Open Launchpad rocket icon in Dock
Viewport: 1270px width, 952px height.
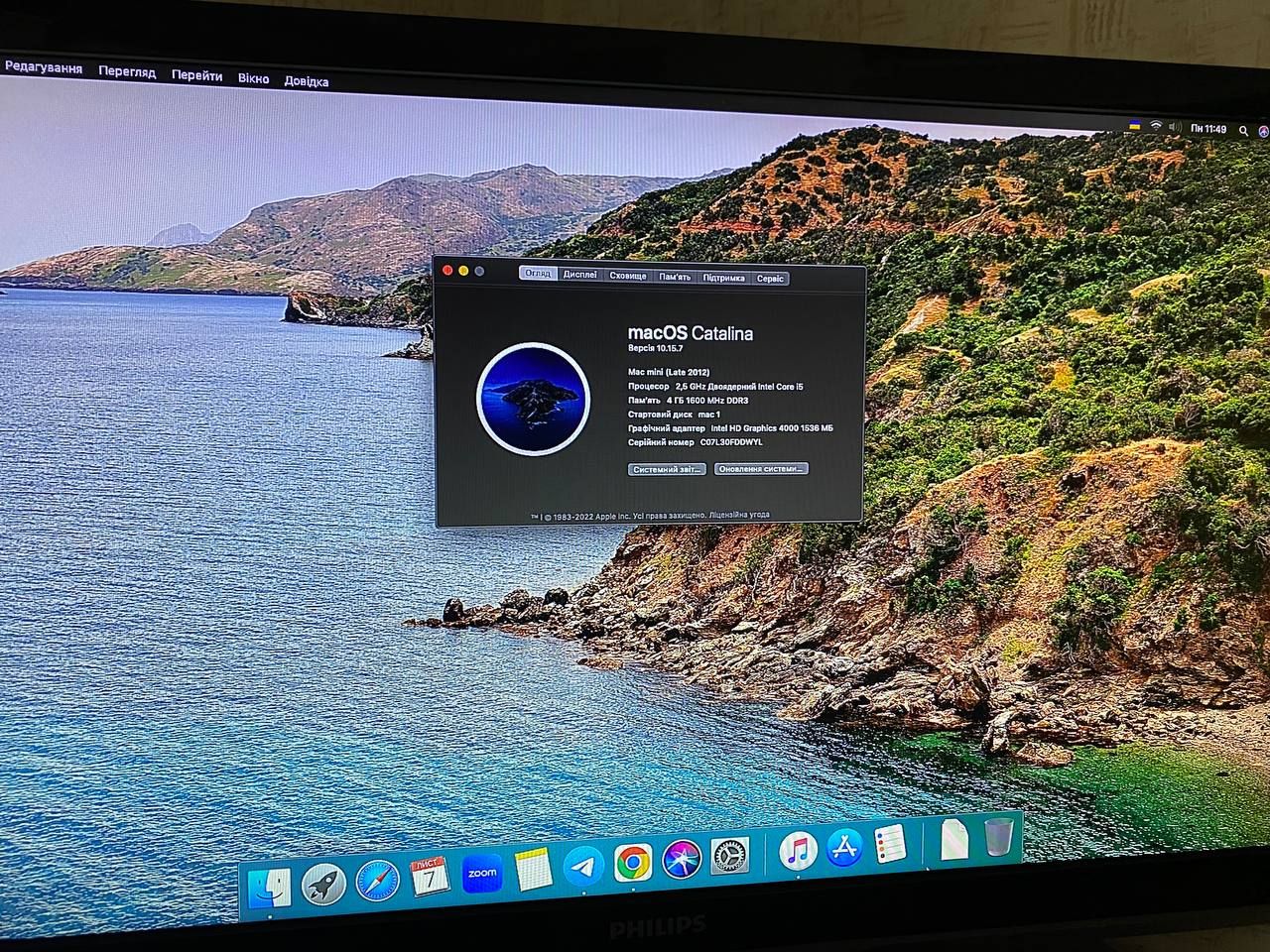tap(323, 884)
